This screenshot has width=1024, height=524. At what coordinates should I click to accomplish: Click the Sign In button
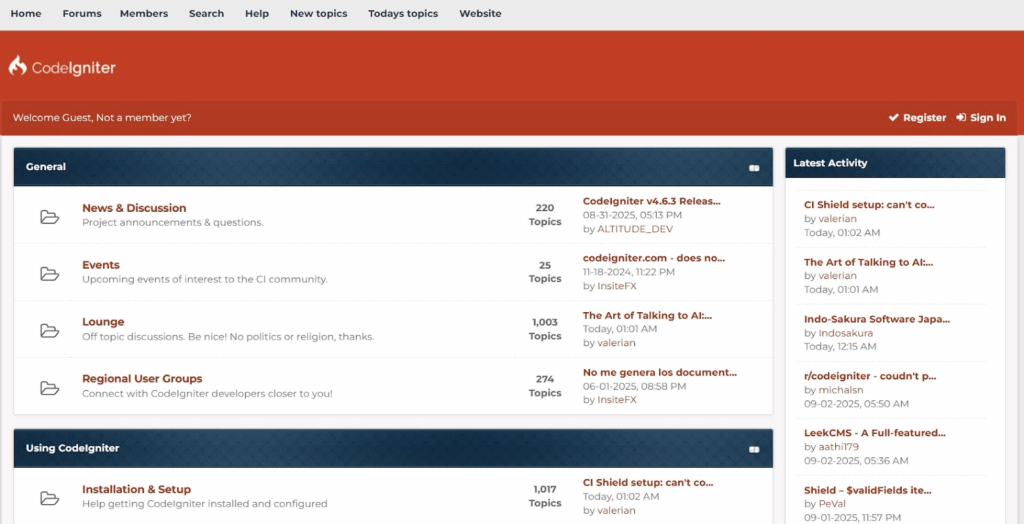(x=981, y=118)
